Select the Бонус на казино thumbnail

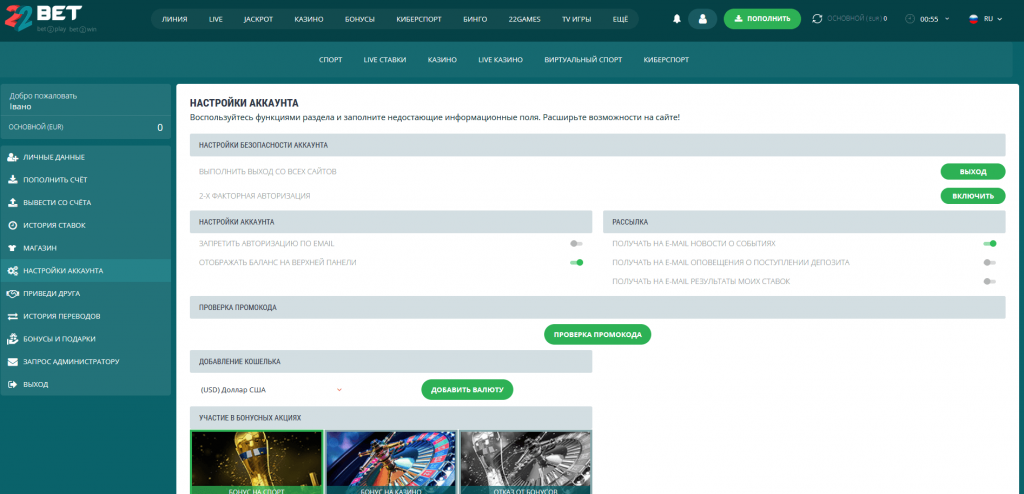coord(390,462)
